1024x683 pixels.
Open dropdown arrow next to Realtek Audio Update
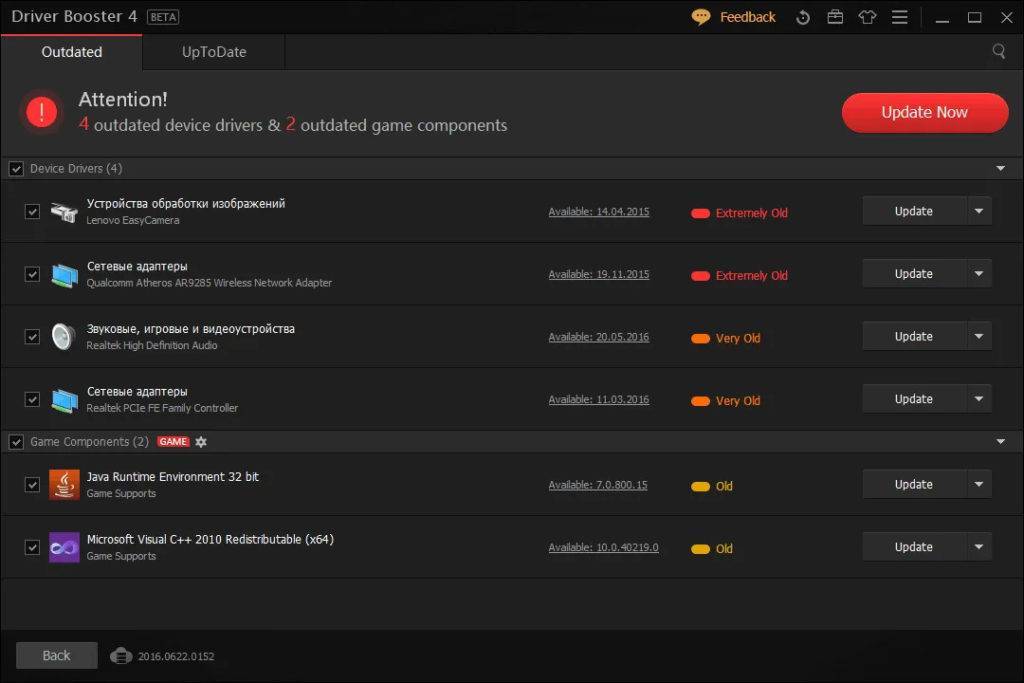979,337
